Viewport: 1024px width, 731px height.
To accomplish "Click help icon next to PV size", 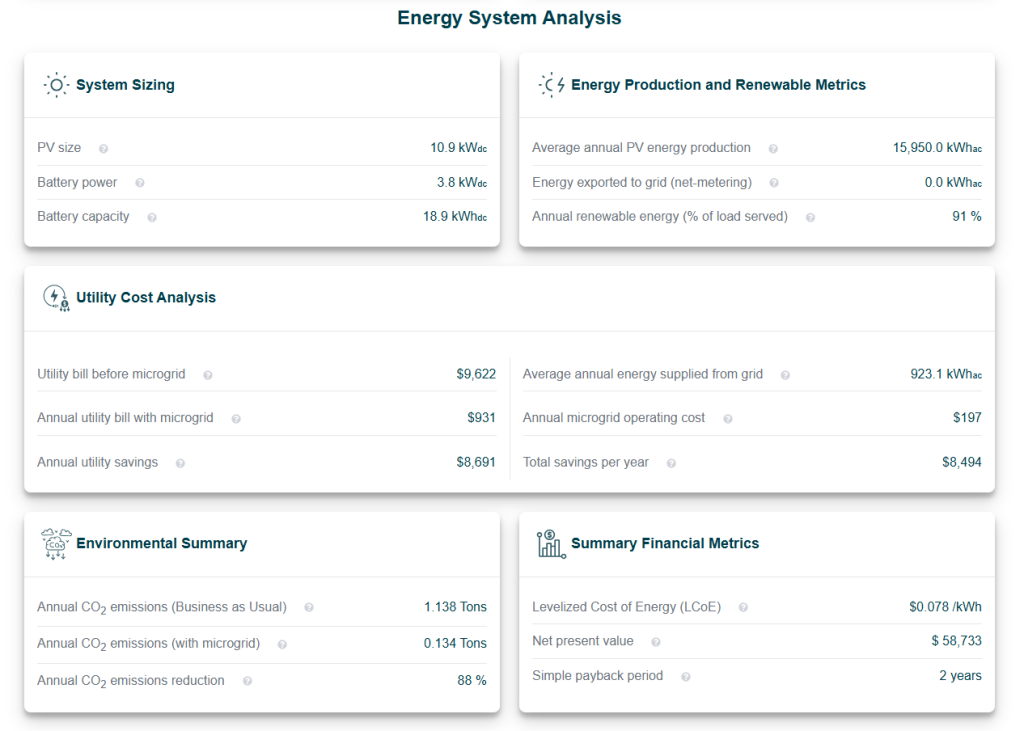I will pyautogui.click(x=103, y=148).
